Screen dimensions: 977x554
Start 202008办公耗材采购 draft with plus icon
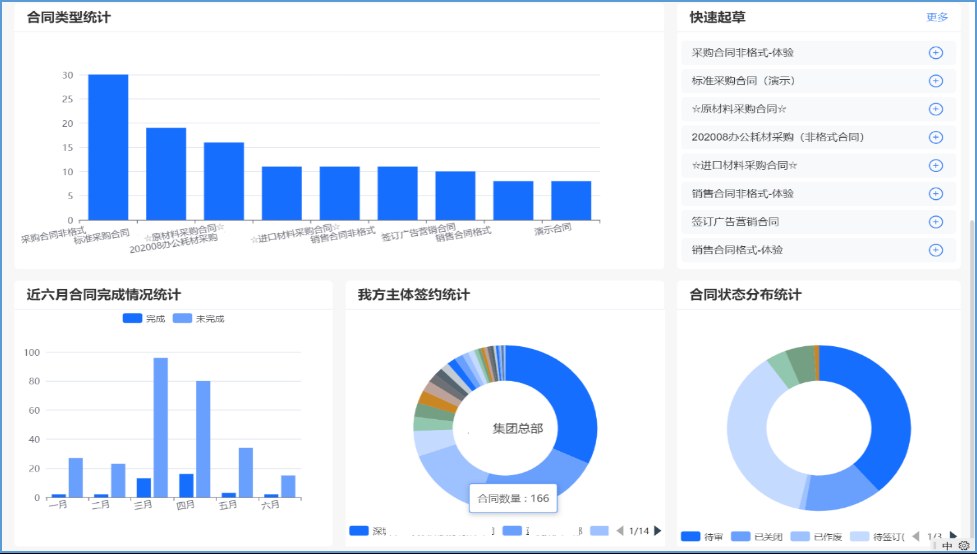pos(935,137)
